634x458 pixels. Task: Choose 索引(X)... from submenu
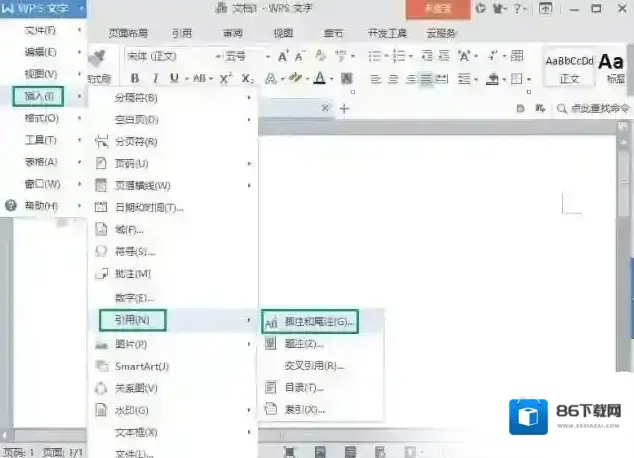(x=319, y=409)
